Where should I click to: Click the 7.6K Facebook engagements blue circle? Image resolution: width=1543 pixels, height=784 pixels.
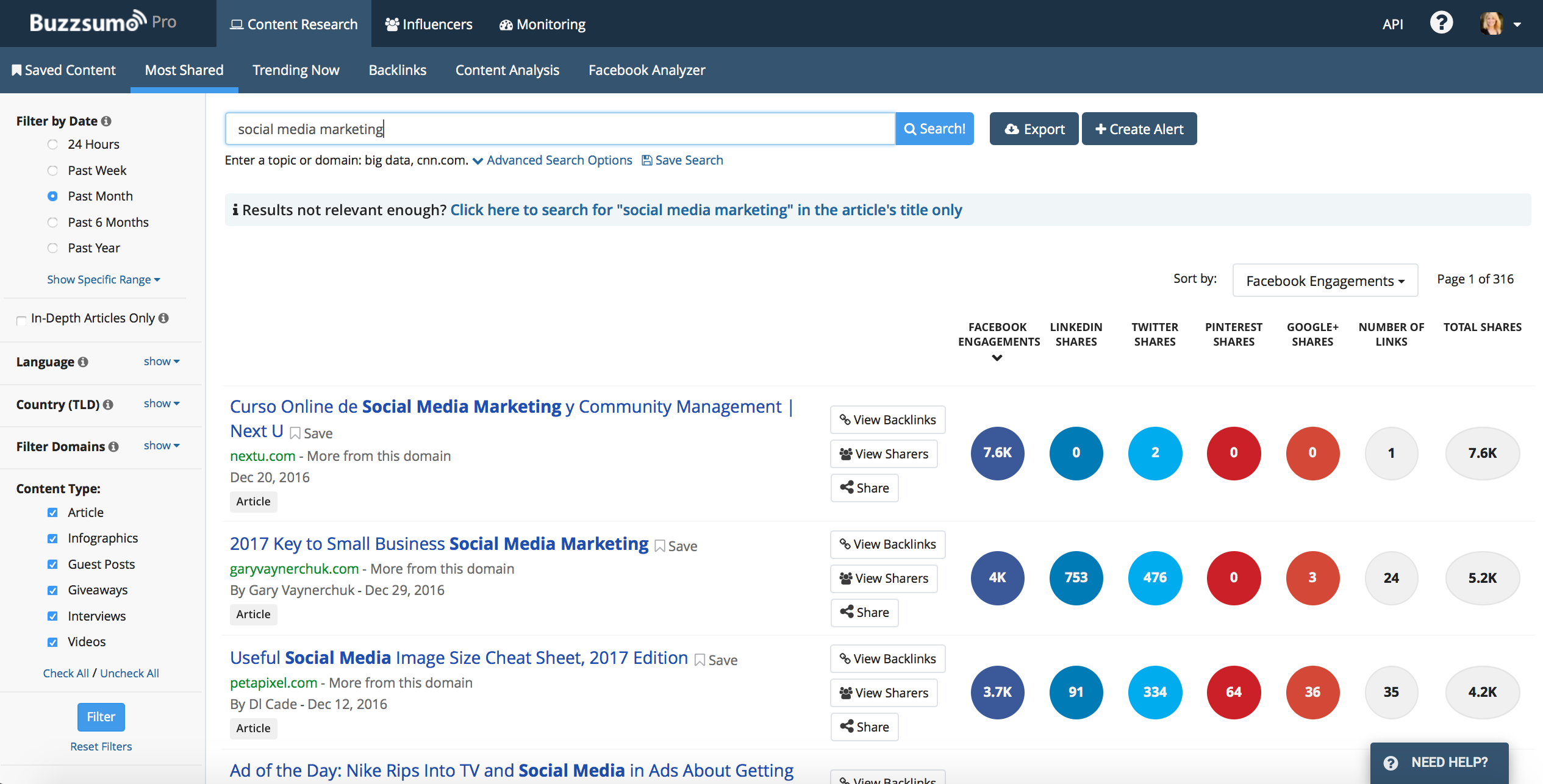(x=997, y=453)
